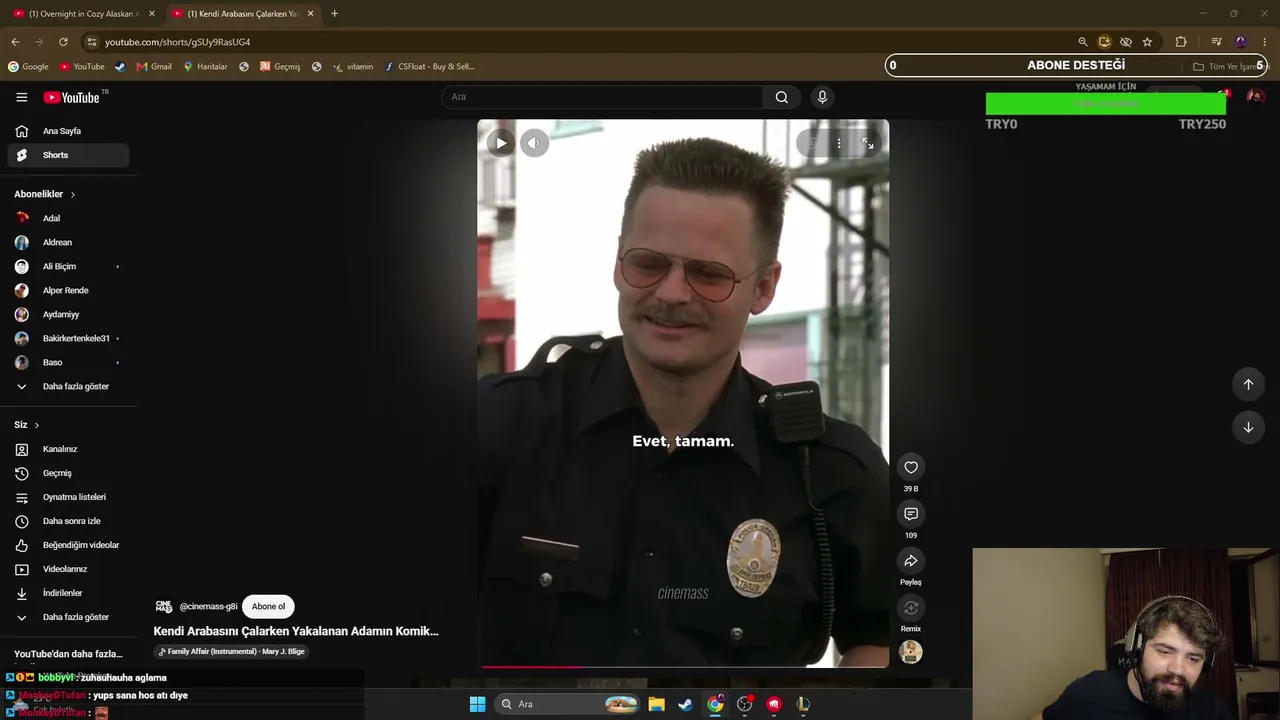Open File Explorer from the taskbar
The height and width of the screenshot is (720, 1280).
(x=656, y=704)
